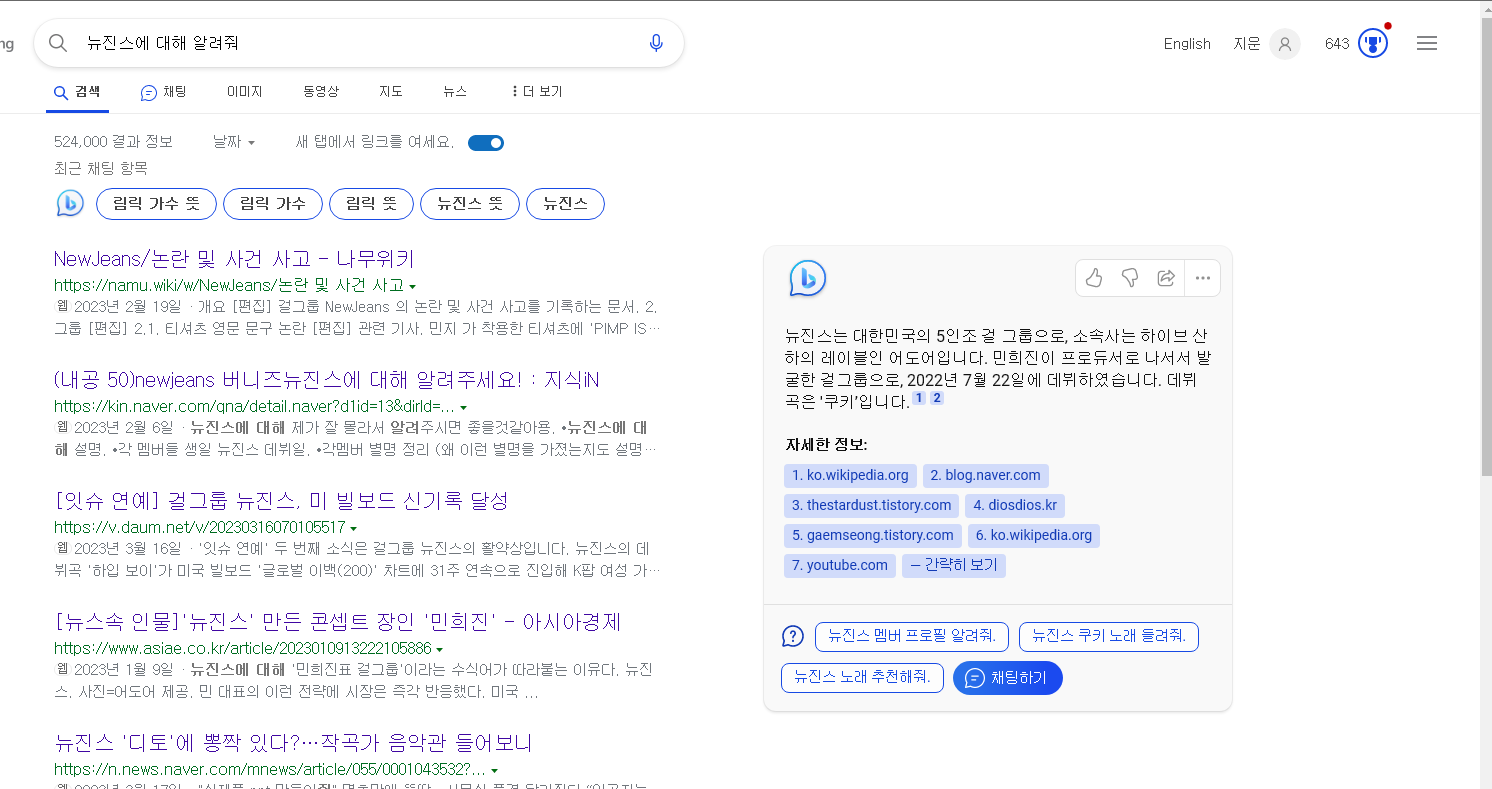
Task: Click 뉴진스 멤버 프로필 알려줘 suggestion
Action: pyautogui.click(x=913, y=636)
